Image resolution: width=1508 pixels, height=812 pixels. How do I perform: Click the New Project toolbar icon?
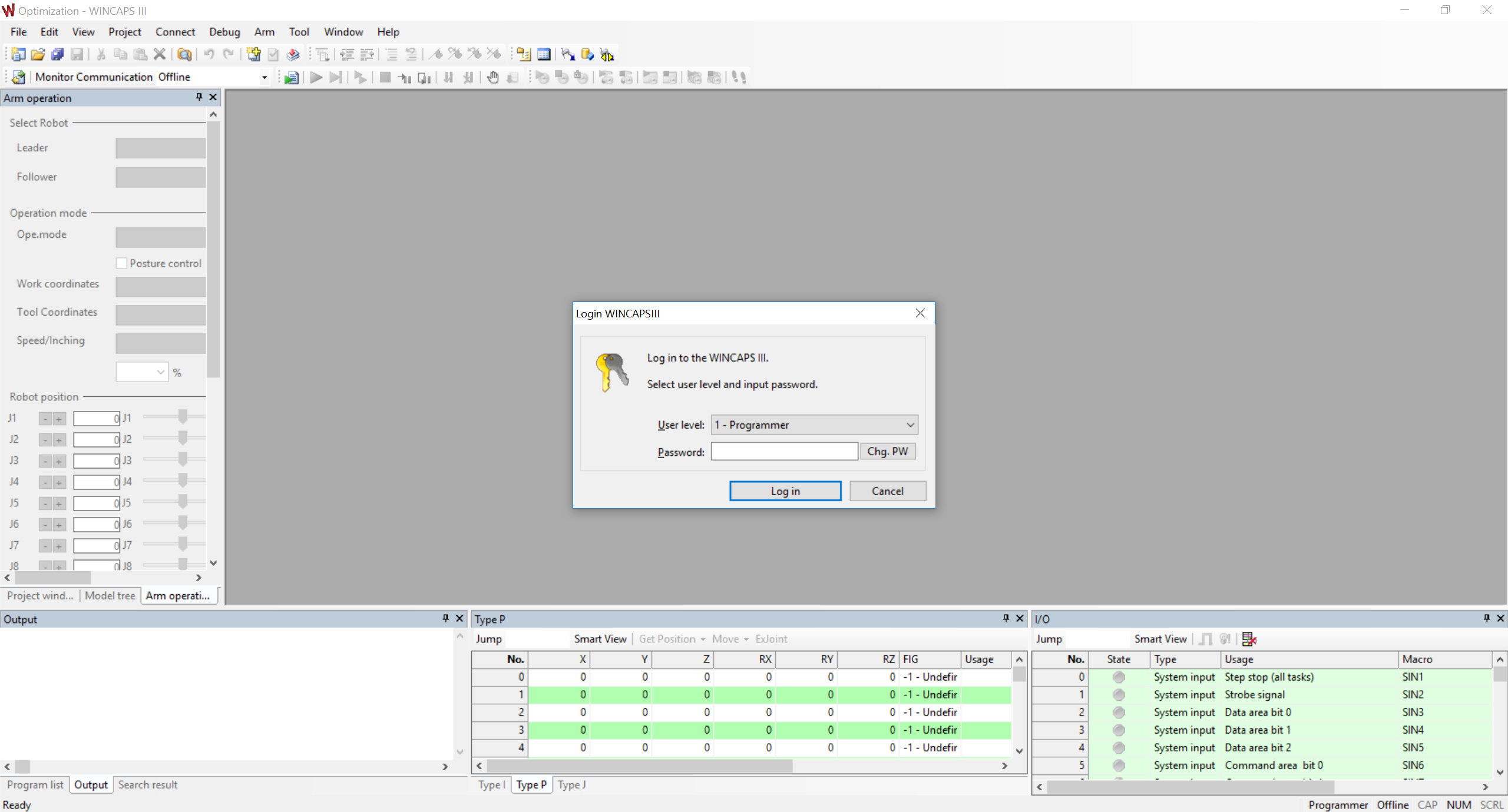18,55
